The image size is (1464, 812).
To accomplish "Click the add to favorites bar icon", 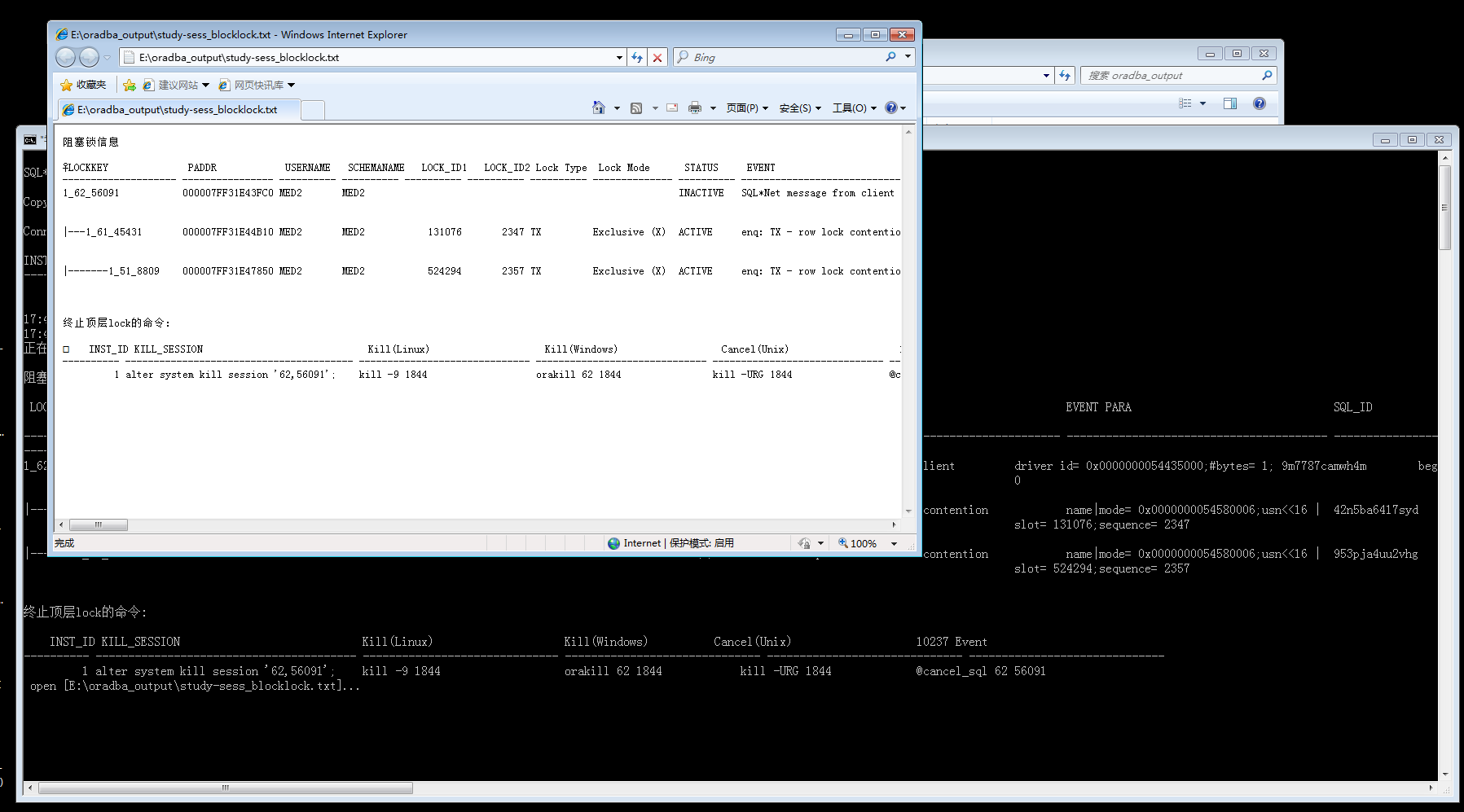I will (130, 85).
